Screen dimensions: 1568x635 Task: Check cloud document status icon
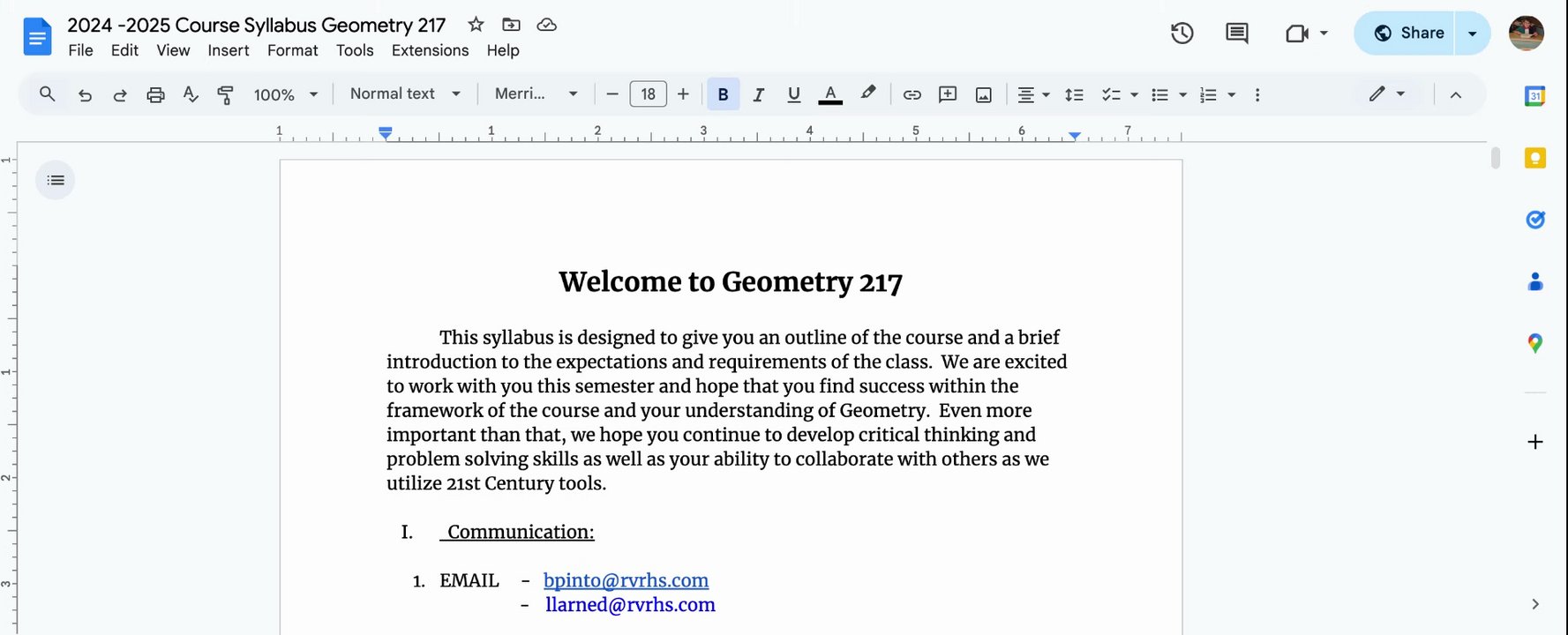pos(547,25)
